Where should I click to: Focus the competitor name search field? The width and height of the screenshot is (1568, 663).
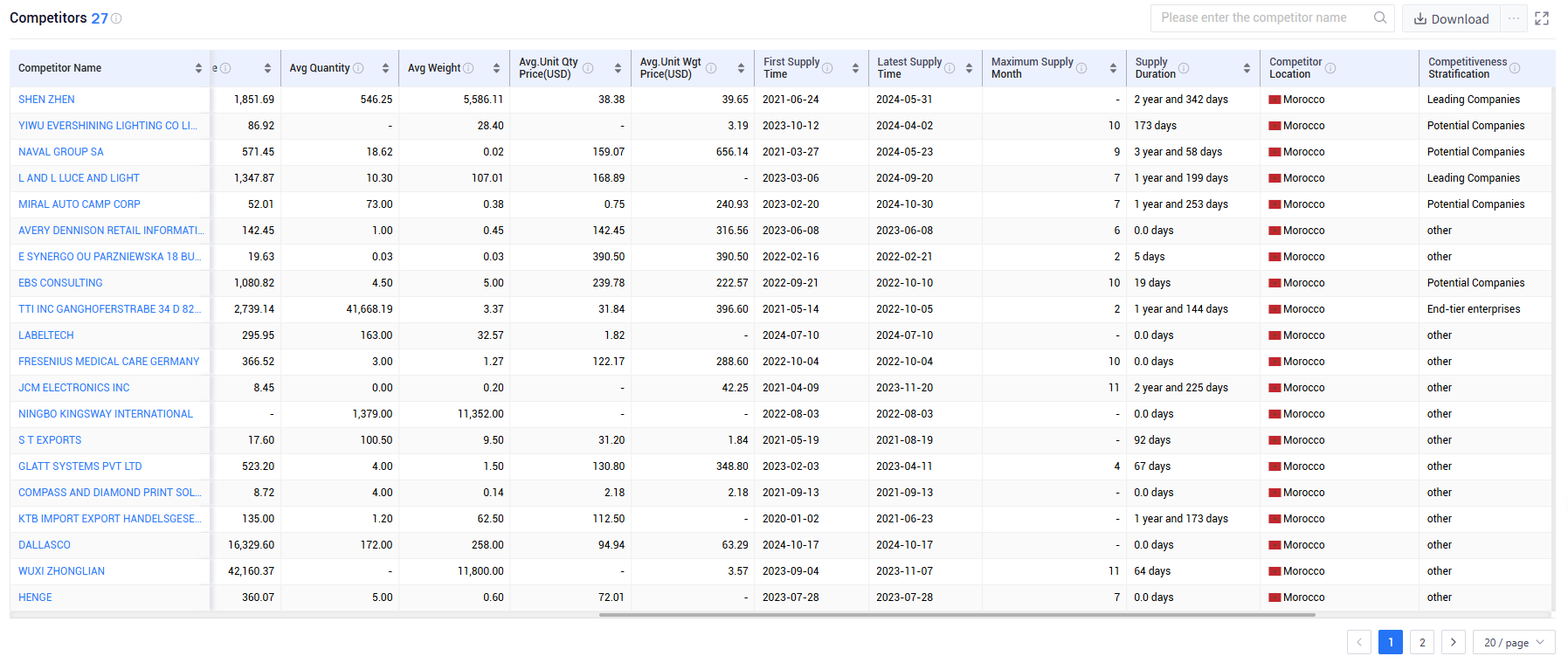click(x=1264, y=17)
